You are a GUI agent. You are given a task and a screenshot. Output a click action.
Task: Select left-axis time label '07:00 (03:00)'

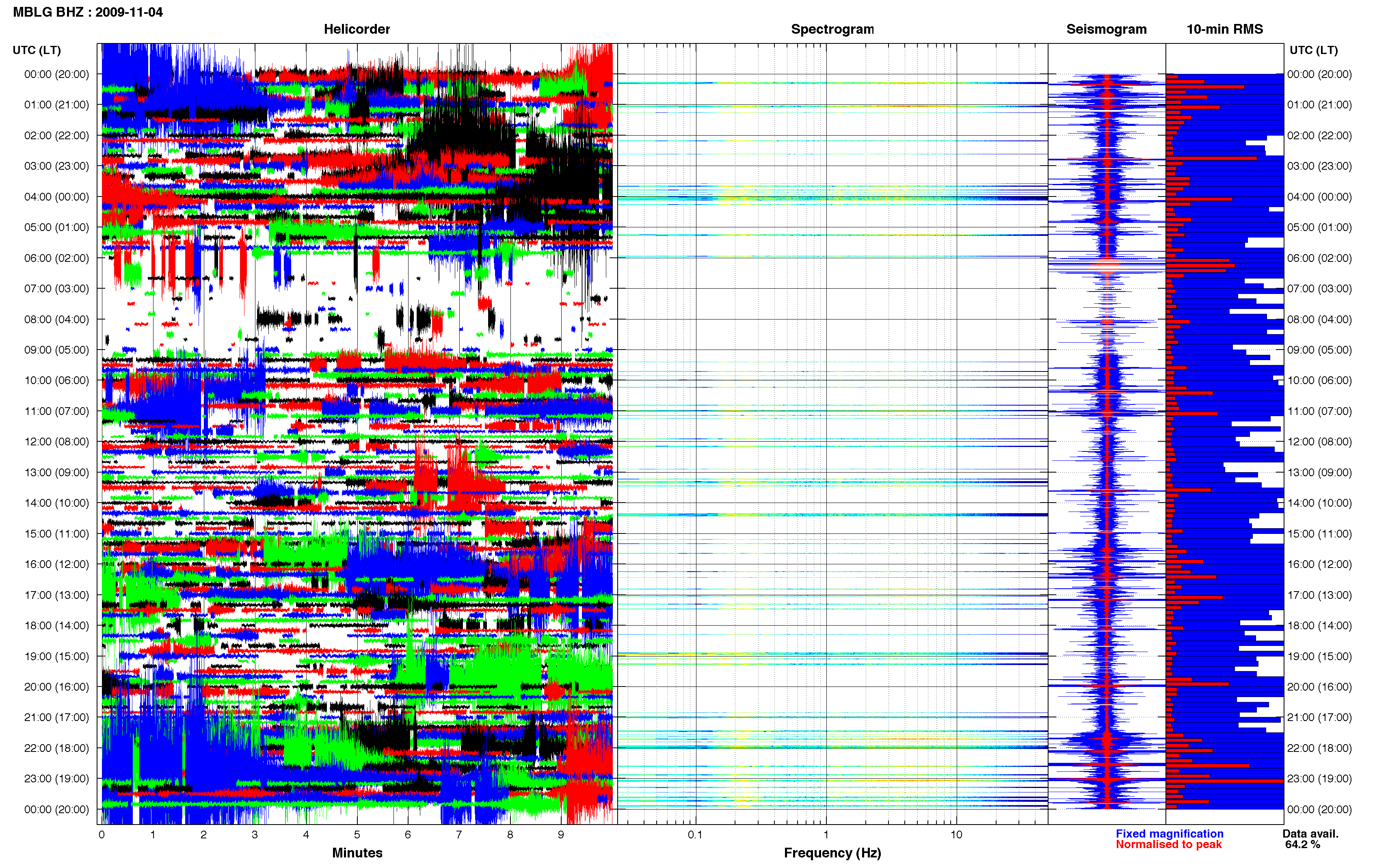pyautogui.click(x=56, y=289)
